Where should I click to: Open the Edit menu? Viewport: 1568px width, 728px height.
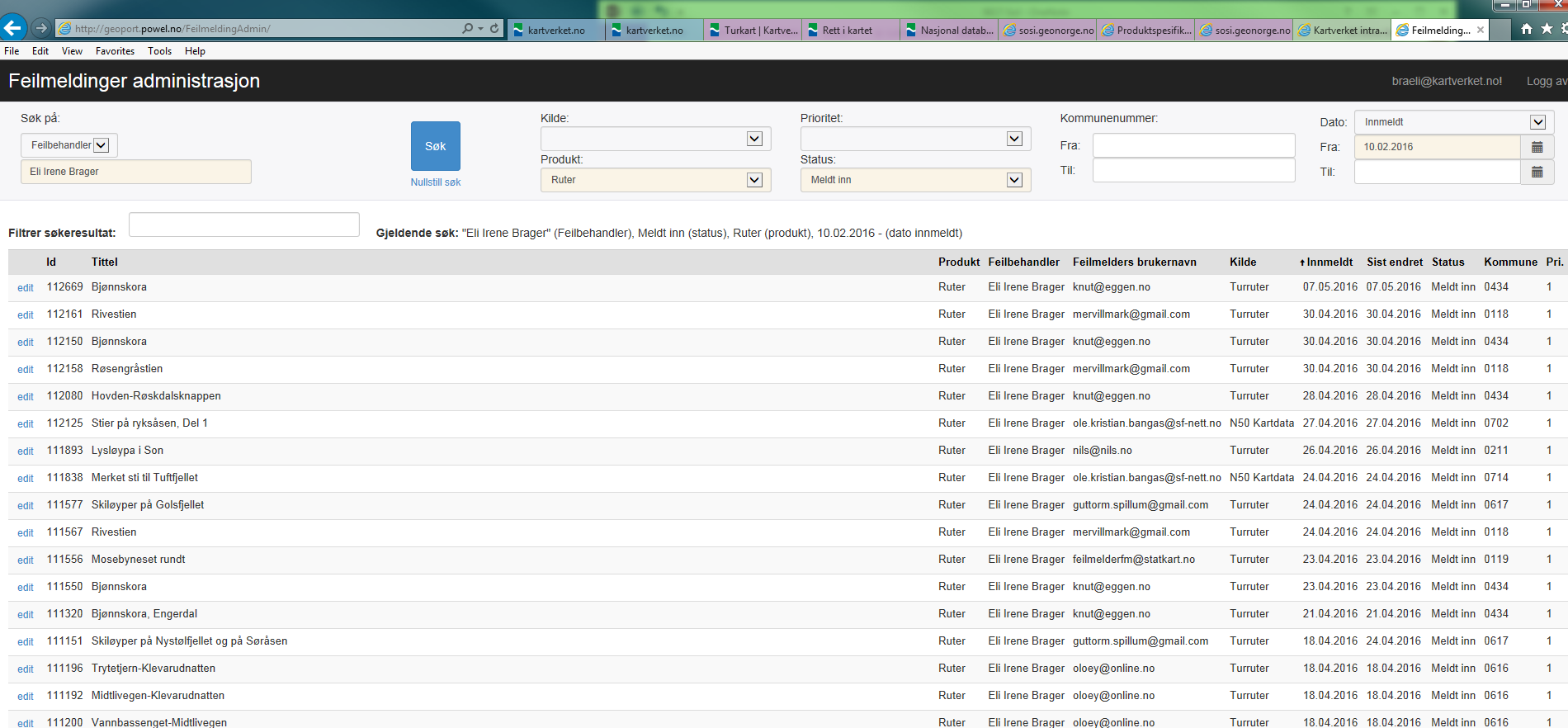click(40, 51)
